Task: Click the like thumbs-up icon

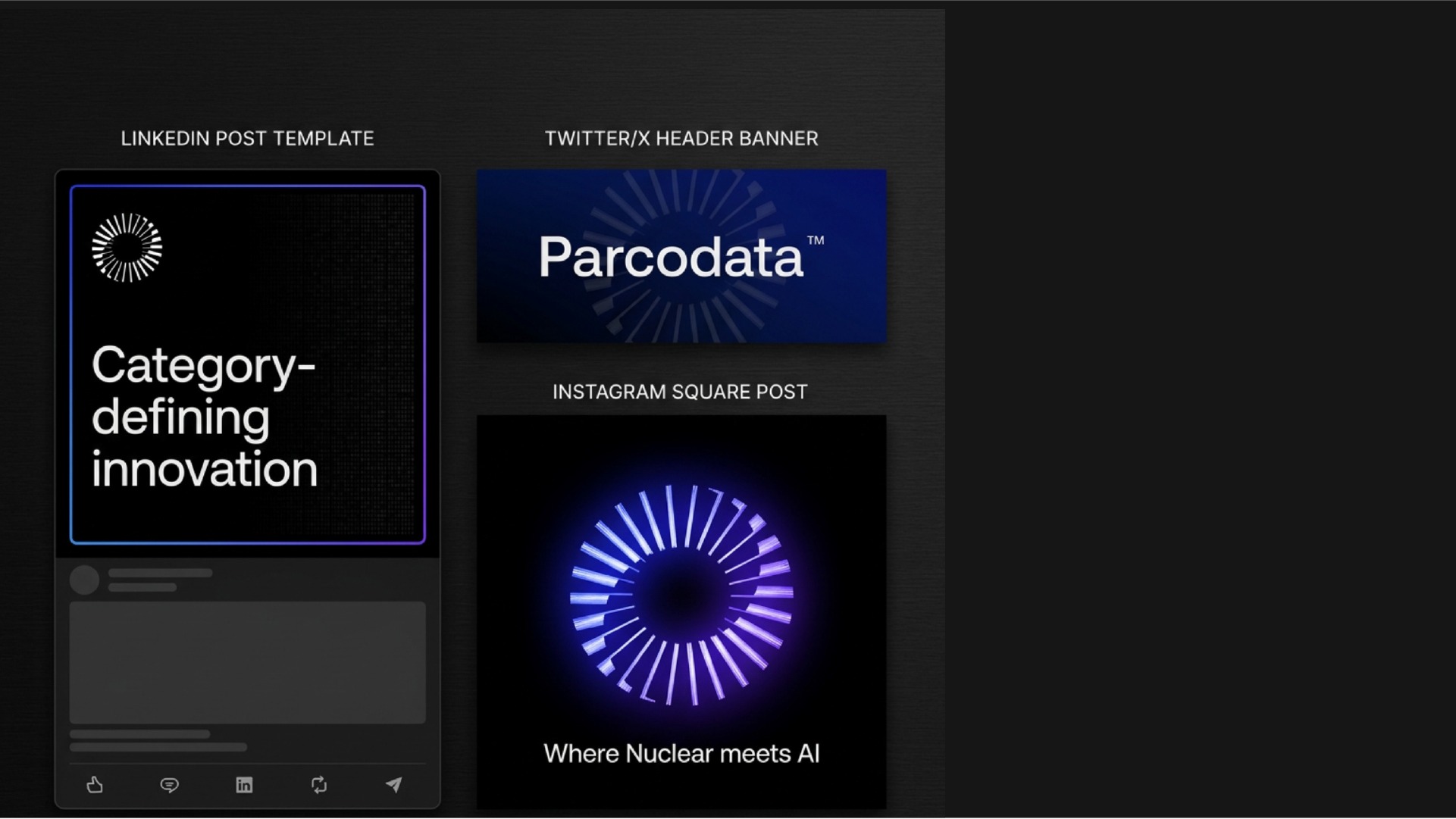Action: [95, 785]
